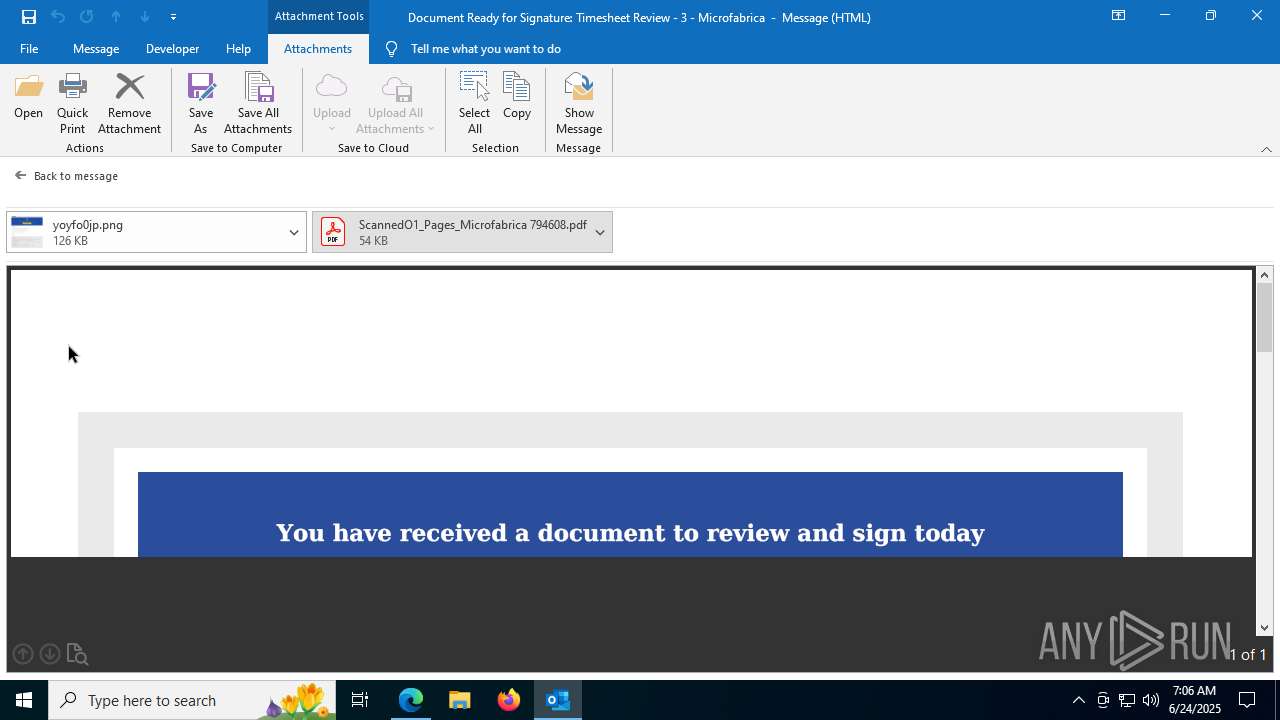Open Ribbon Display Options in title bar
This screenshot has width=1280, height=720.
(x=1118, y=16)
